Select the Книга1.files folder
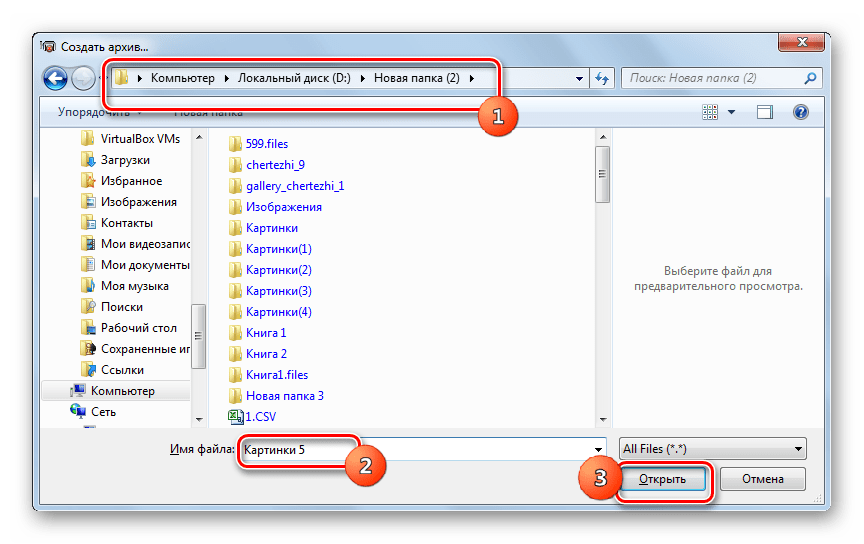The image size is (864, 544). [277, 375]
